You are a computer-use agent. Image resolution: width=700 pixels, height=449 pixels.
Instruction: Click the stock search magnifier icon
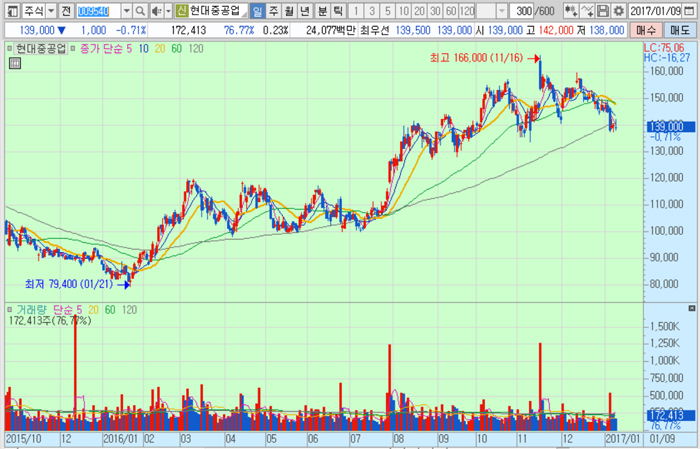click(x=141, y=10)
